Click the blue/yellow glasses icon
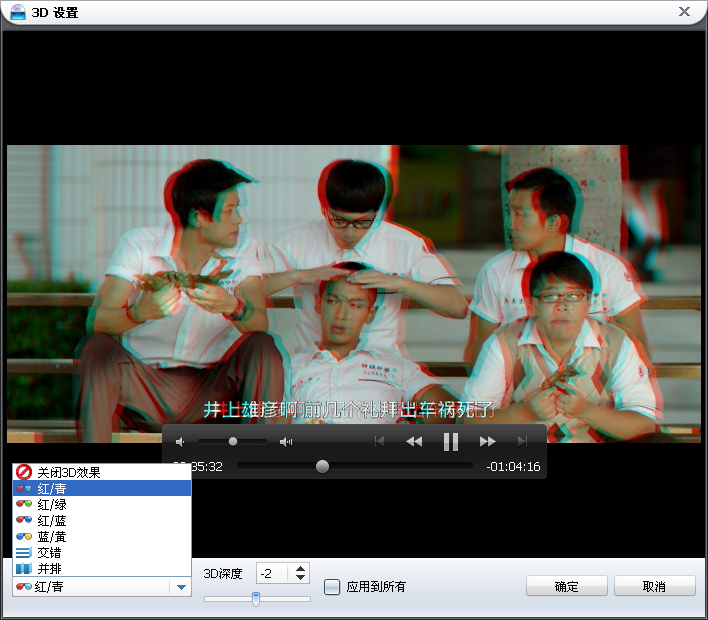Screen dimensions: 708x620 (23, 536)
